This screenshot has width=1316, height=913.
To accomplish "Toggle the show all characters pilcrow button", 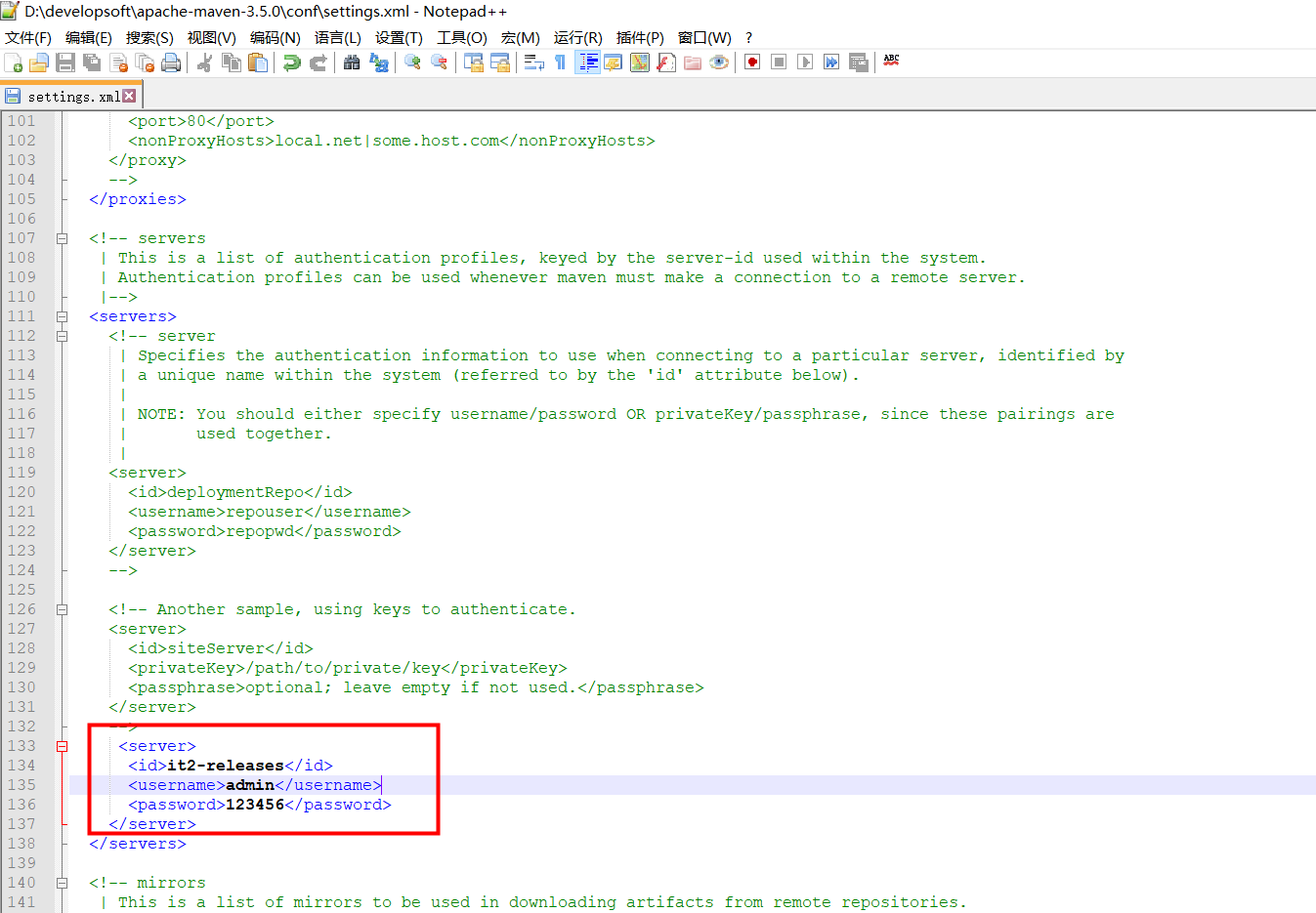I will [560, 62].
